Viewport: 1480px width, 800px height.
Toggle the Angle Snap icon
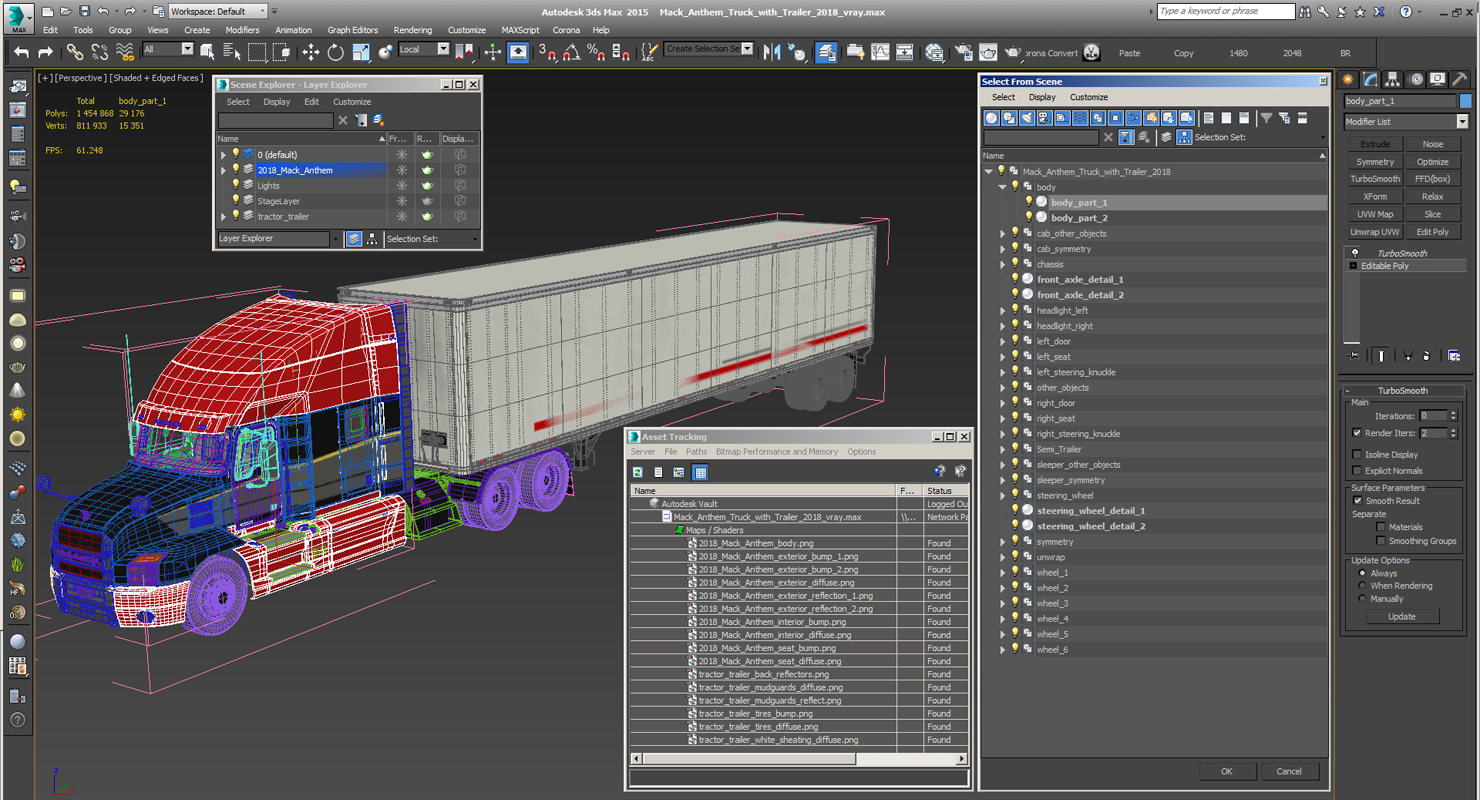[x=571, y=52]
